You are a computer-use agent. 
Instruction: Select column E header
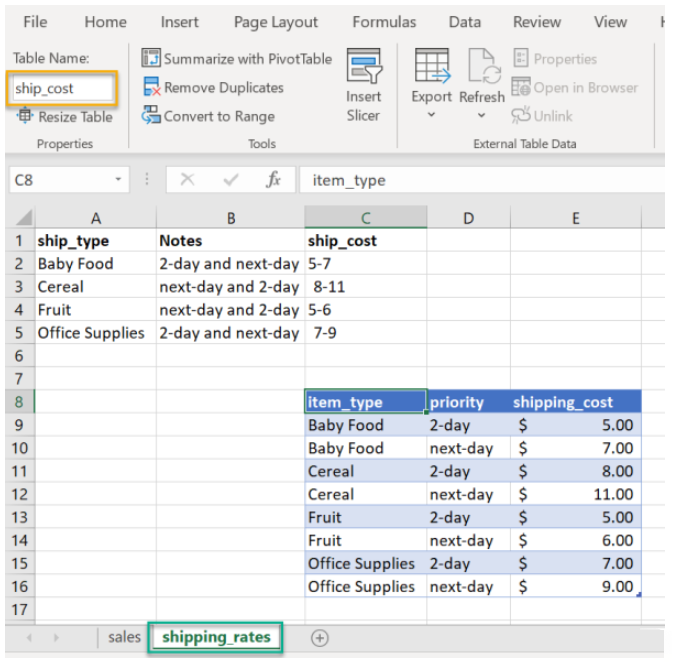click(576, 218)
